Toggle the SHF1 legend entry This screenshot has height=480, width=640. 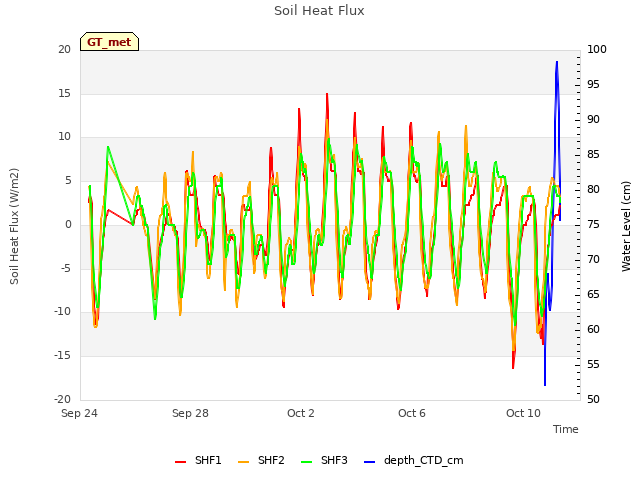tap(198, 460)
